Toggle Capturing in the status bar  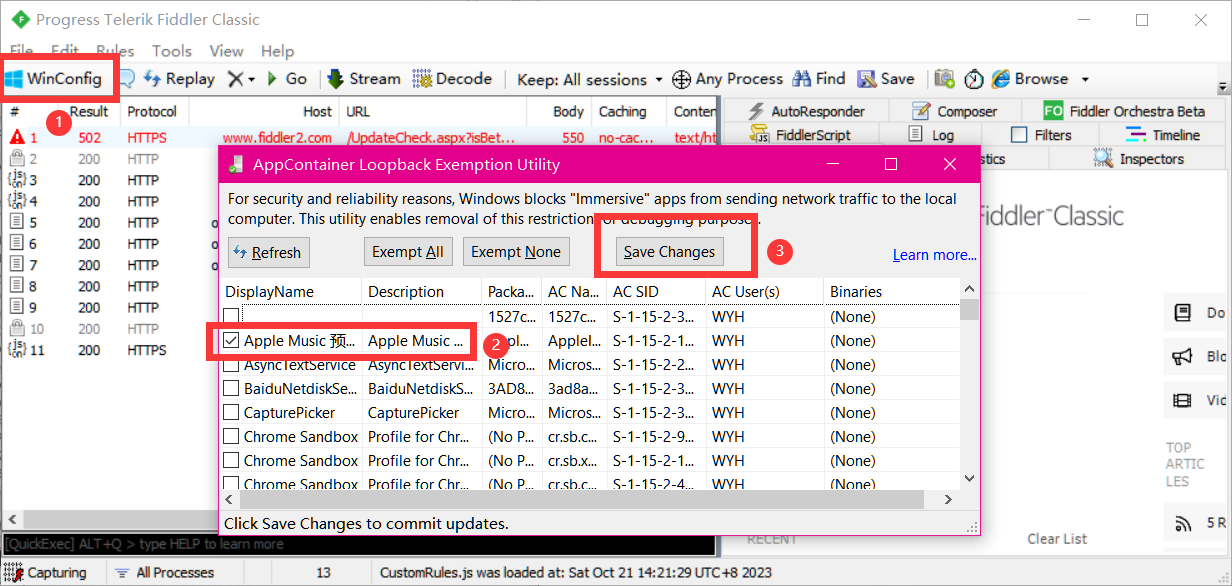point(45,573)
